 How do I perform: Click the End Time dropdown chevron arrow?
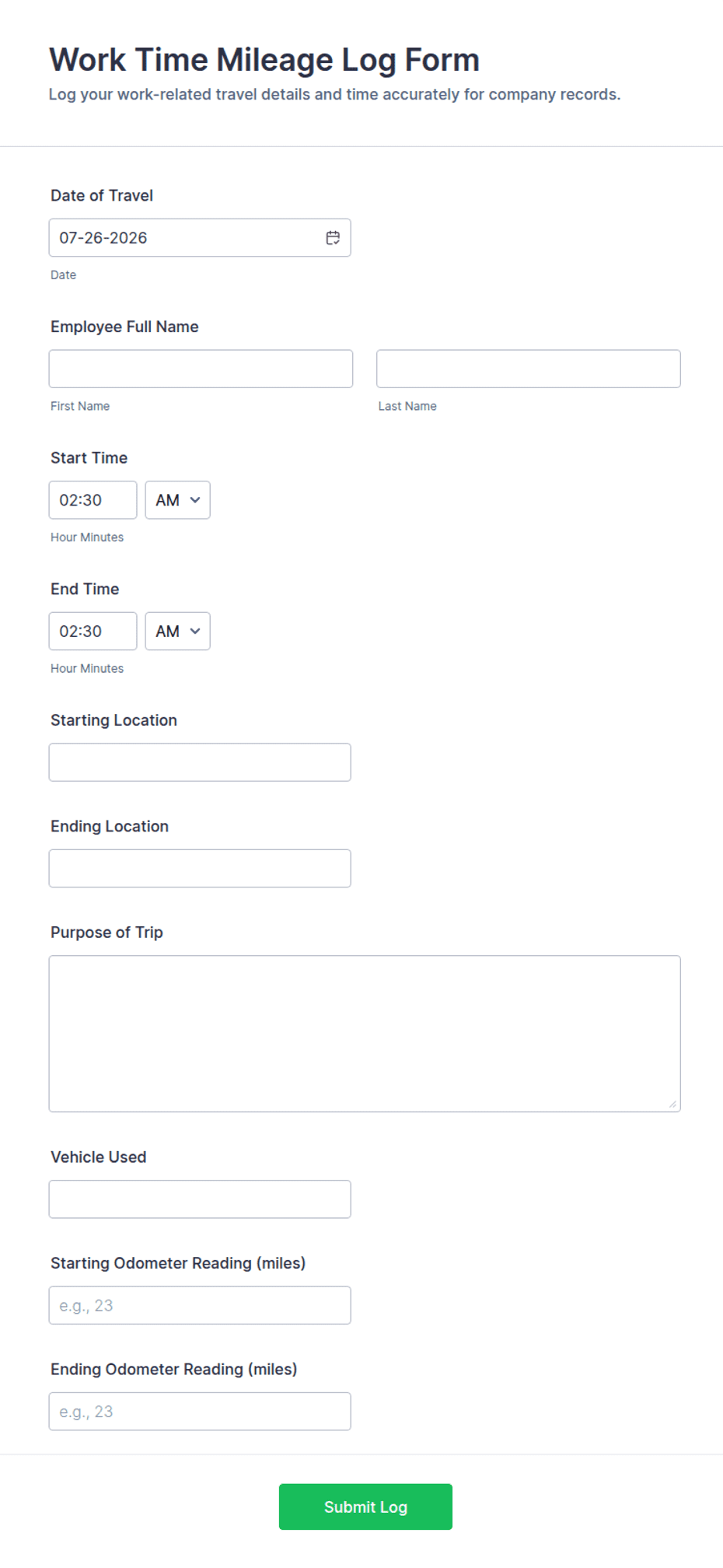195,631
